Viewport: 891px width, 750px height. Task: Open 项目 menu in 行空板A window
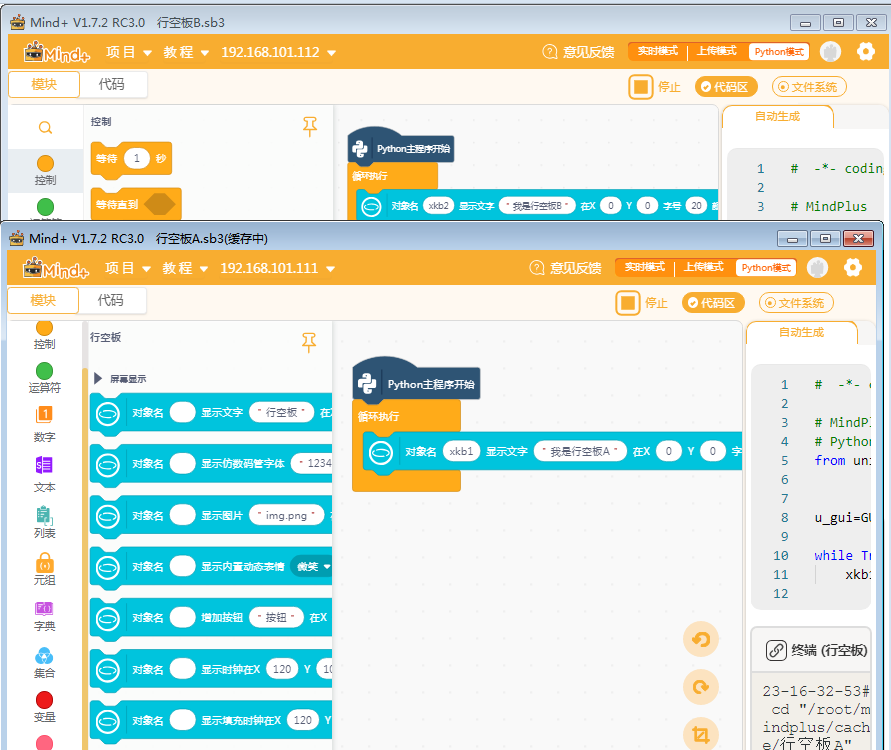coord(128,268)
